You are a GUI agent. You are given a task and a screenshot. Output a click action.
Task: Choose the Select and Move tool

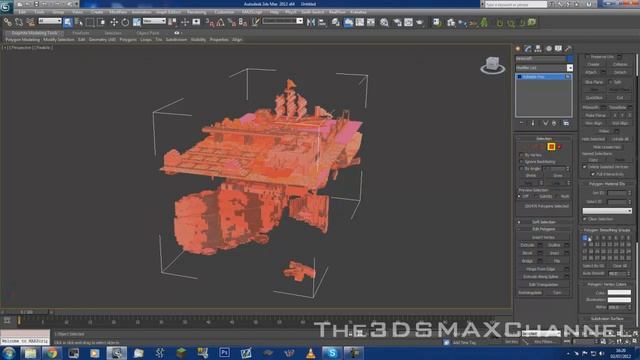(114, 22)
